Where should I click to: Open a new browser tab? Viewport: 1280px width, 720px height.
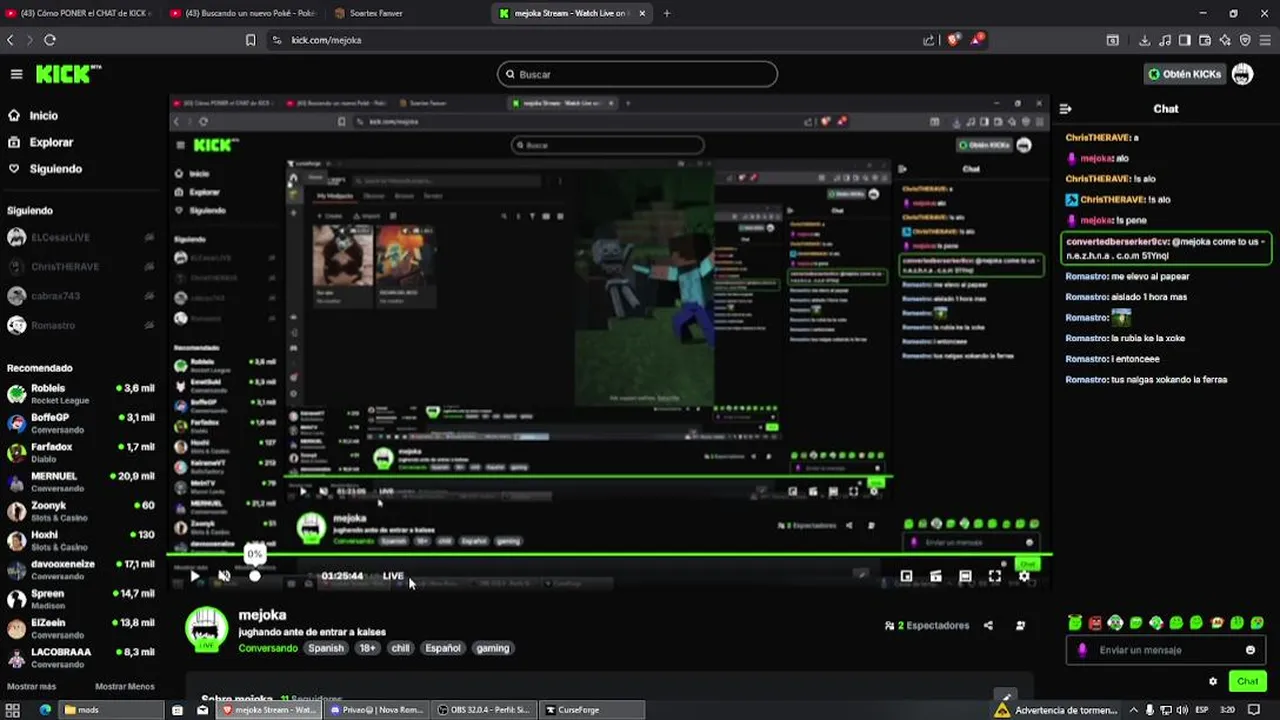pos(667,13)
